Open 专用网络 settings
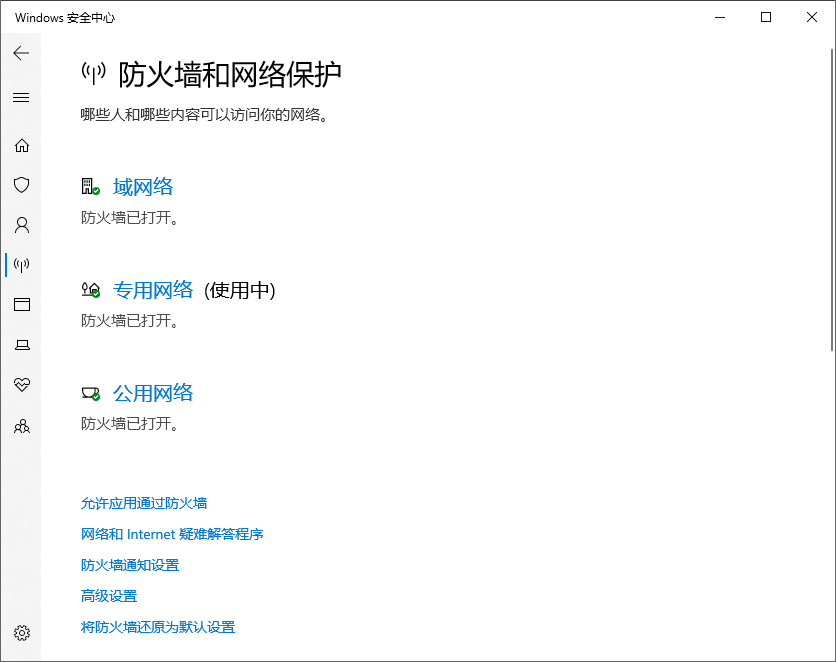The image size is (836, 662). pos(153,290)
